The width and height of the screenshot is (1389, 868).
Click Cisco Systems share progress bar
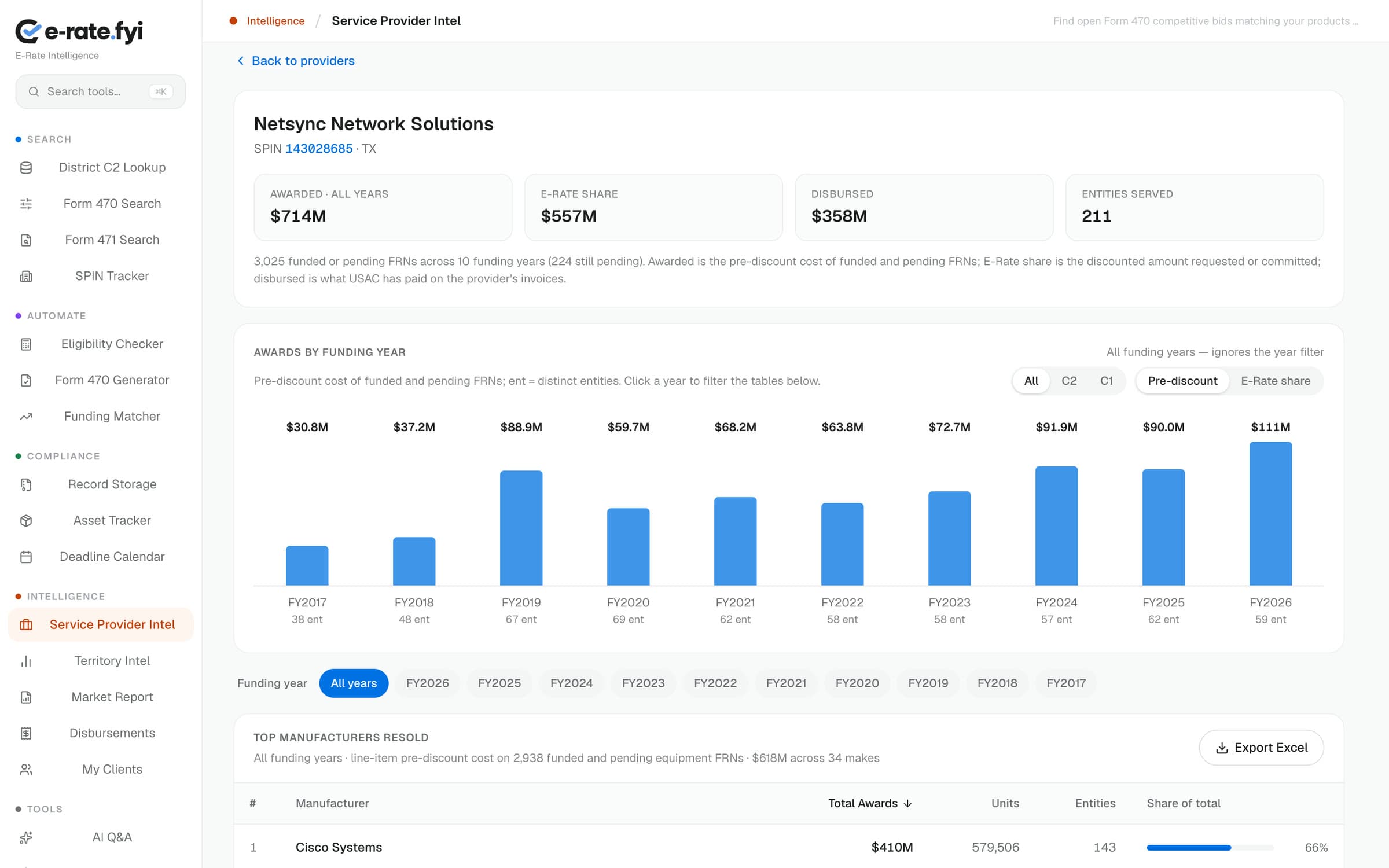(x=1210, y=848)
